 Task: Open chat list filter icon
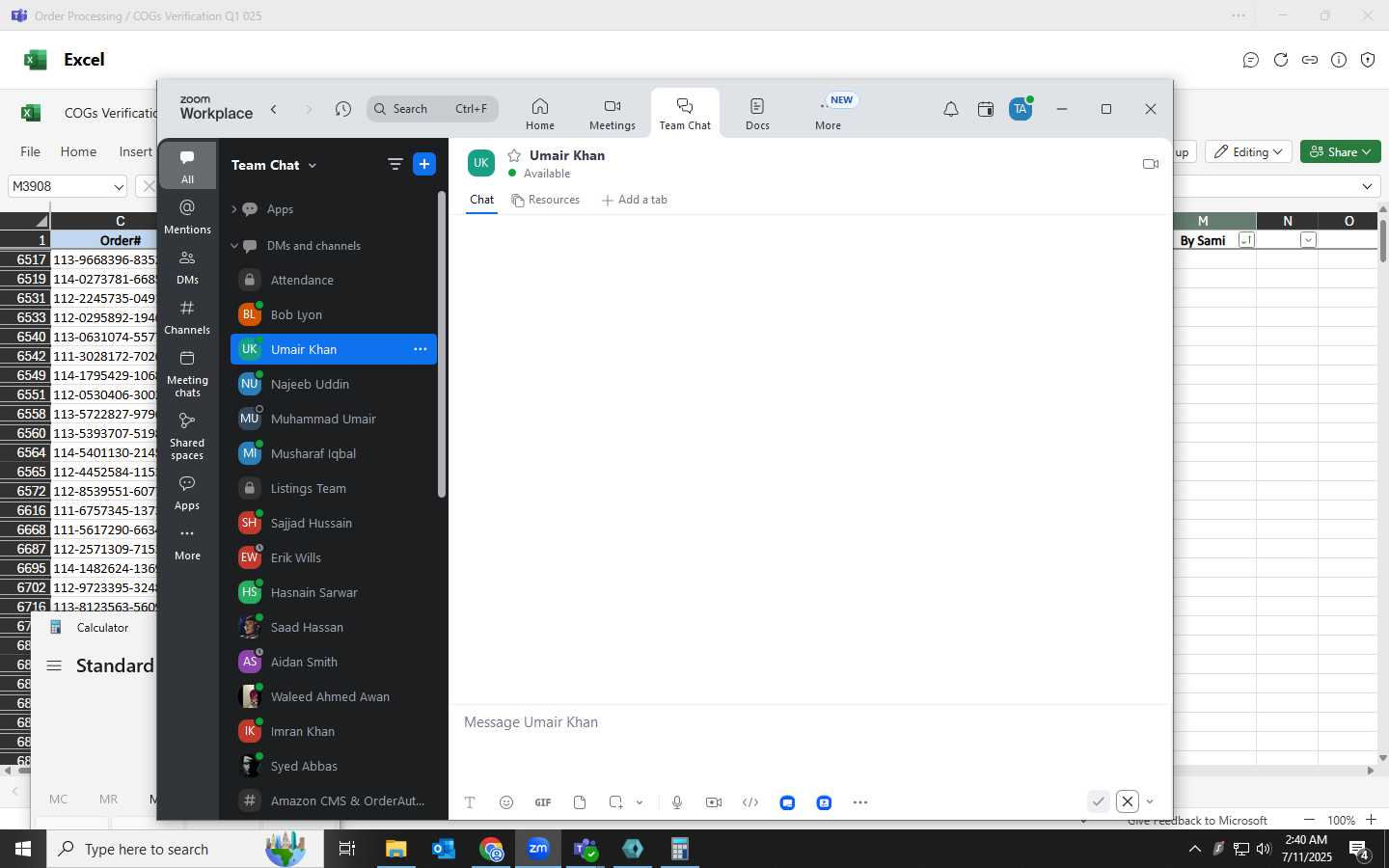click(x=395, y=164)
